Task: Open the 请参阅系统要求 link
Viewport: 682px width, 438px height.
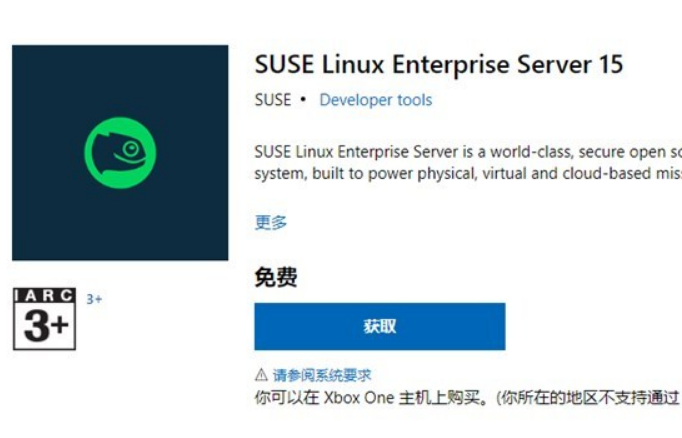Action: (322, 375)
